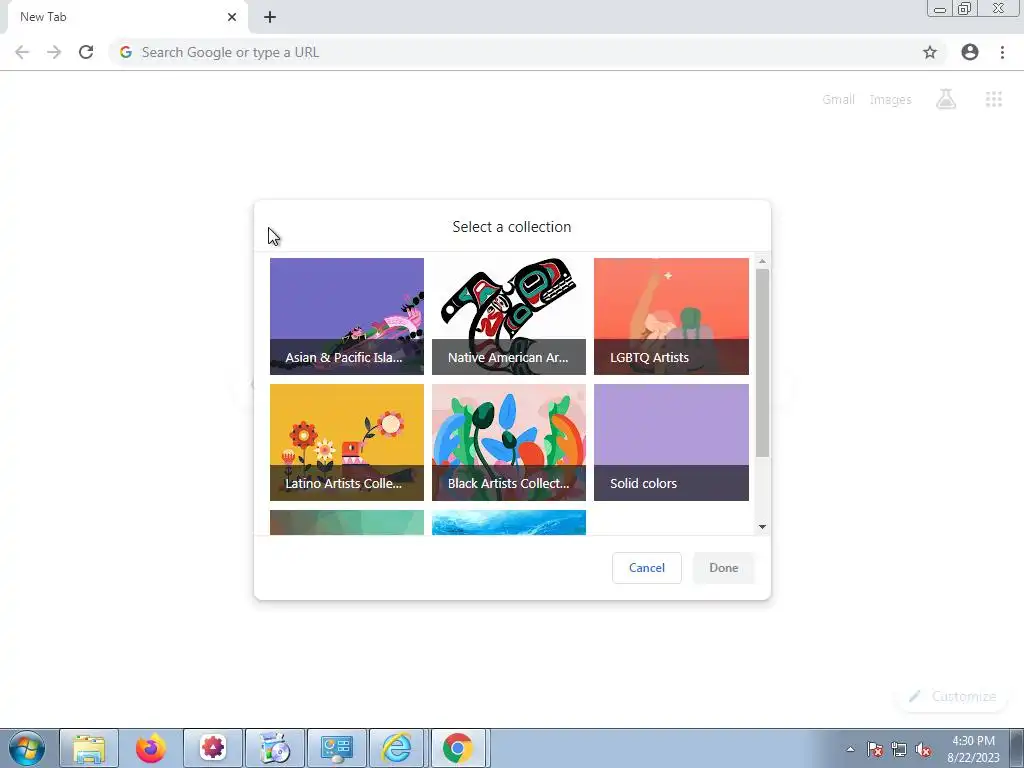Open the Google apps grid
1024x768 pixels.
click(993, 99)
